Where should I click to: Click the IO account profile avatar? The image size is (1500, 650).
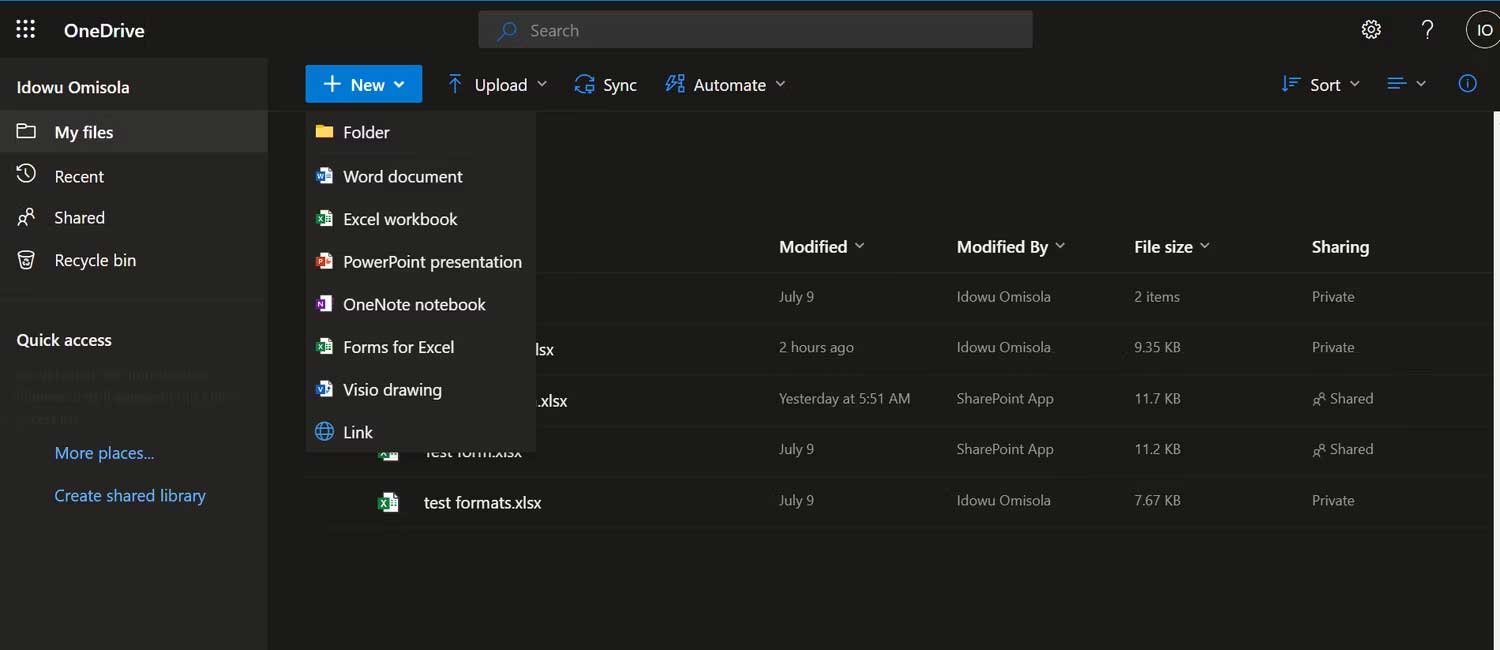coord(1483,30)
